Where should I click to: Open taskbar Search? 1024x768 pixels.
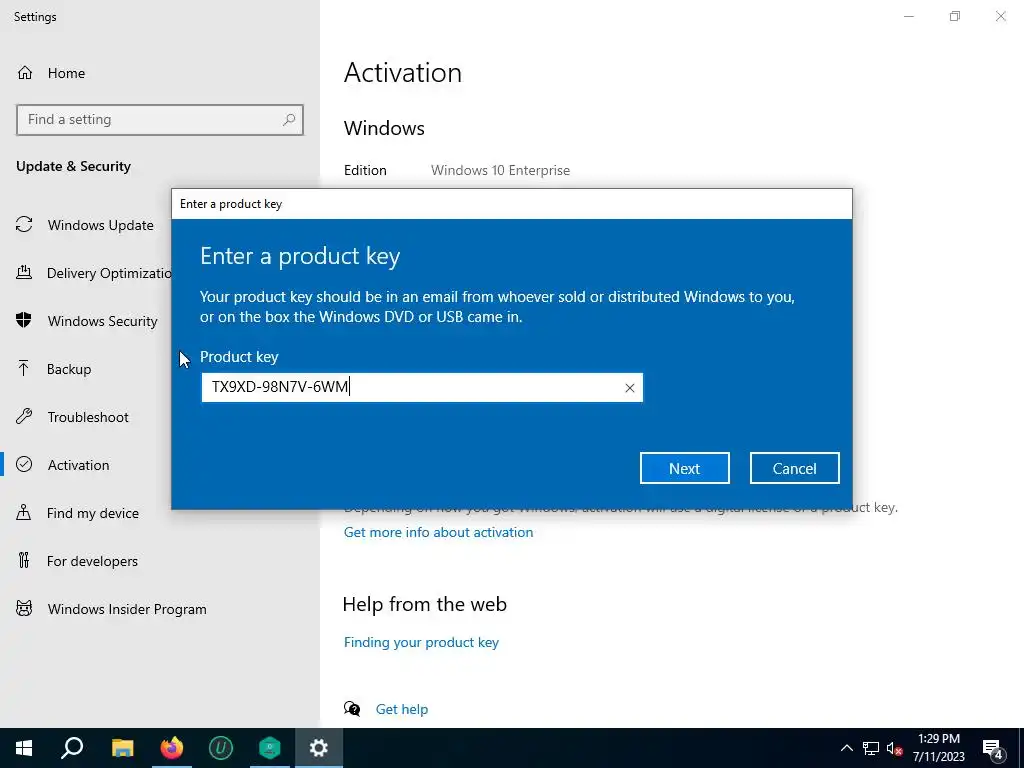[x=72, y=748]
